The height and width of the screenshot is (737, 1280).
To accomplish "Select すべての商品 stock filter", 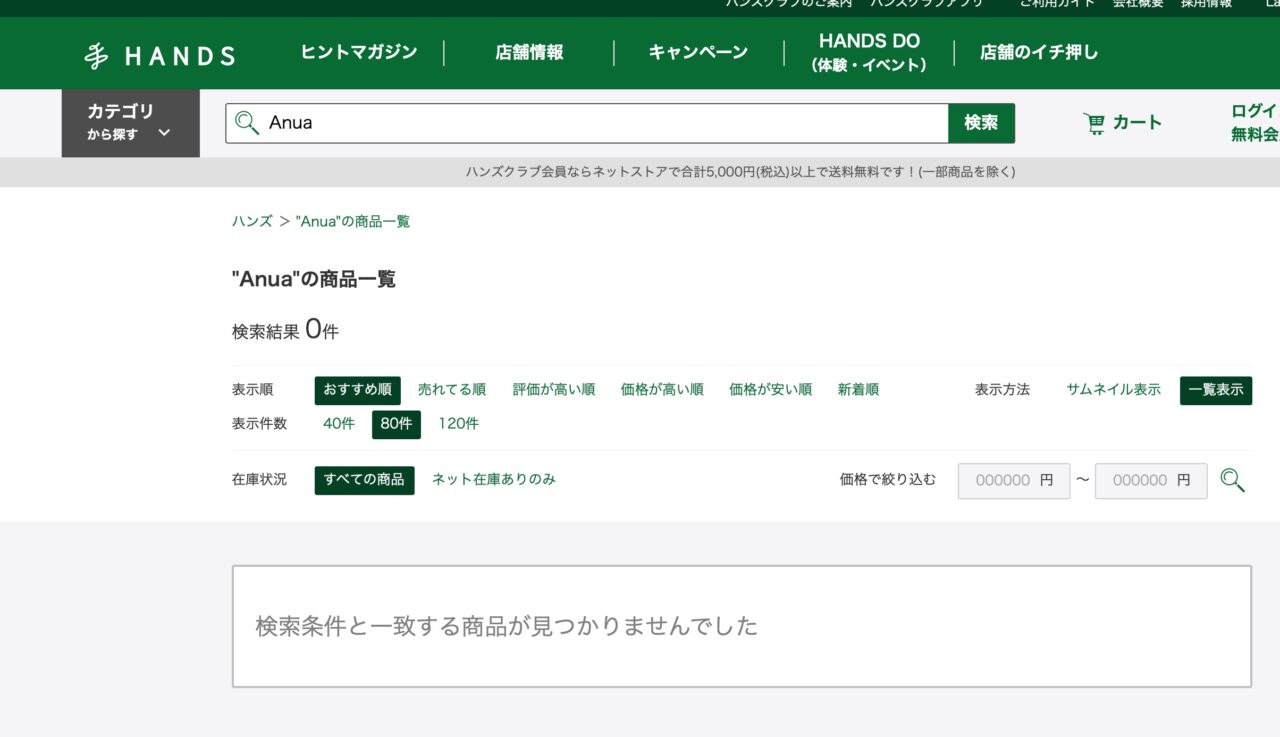I will pyautogui.click(x=364, y=480).
